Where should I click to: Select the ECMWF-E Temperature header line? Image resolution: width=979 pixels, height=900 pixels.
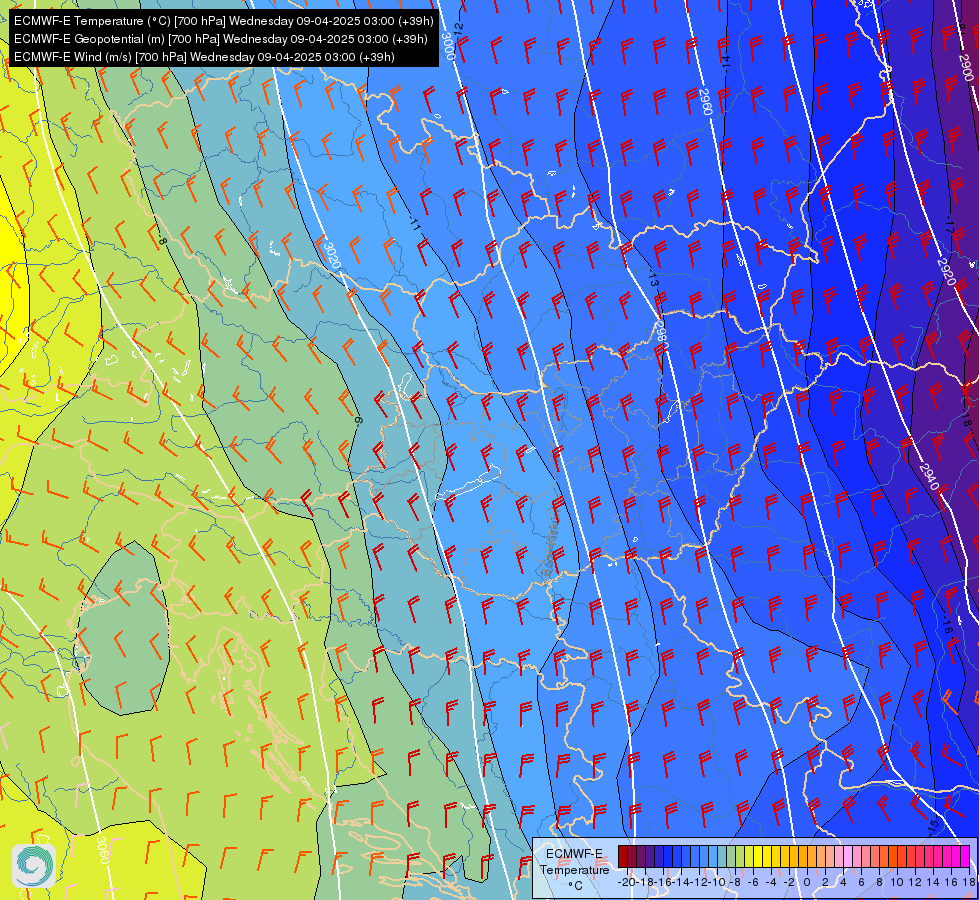(224, 21)
